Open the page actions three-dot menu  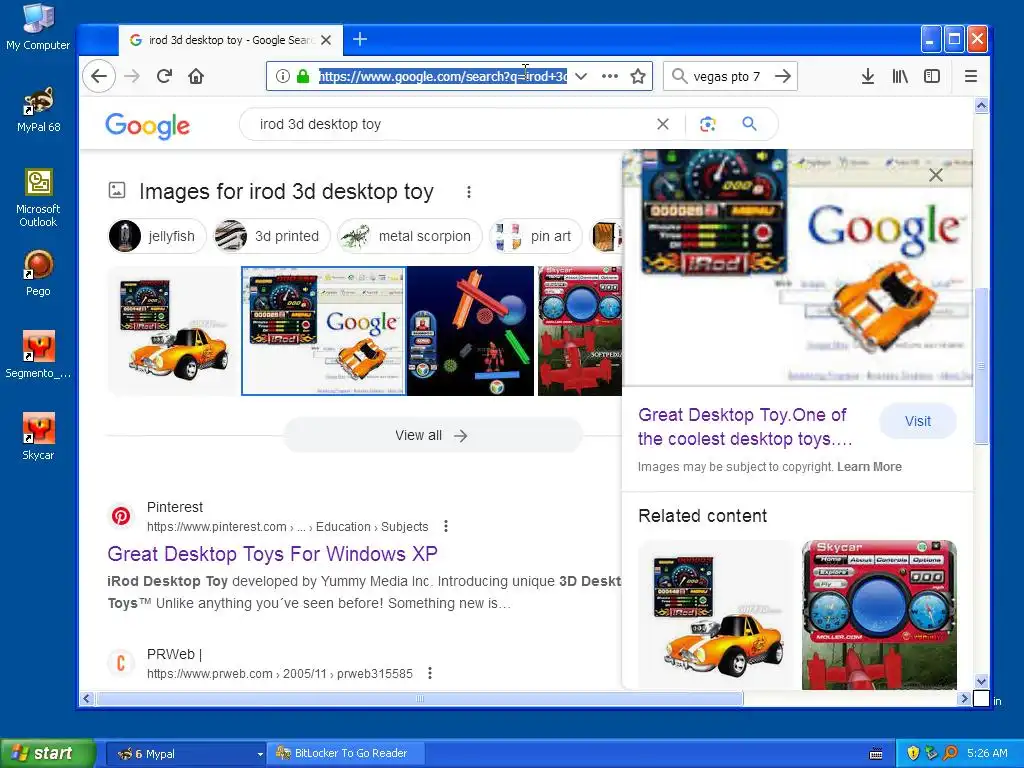tap(609, 76)
